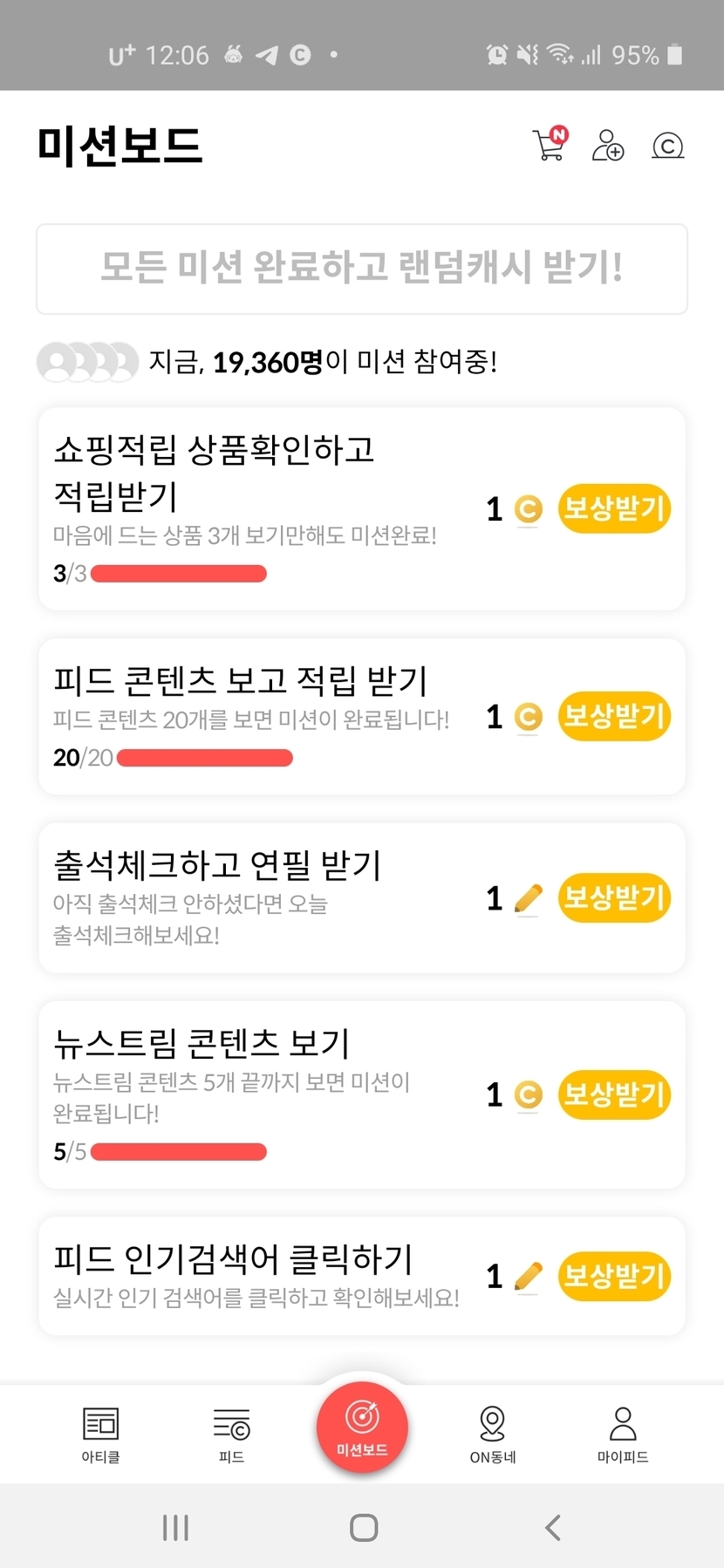Tap the coin icon in 쇼핑적립 mission

[x=528, y=508]
